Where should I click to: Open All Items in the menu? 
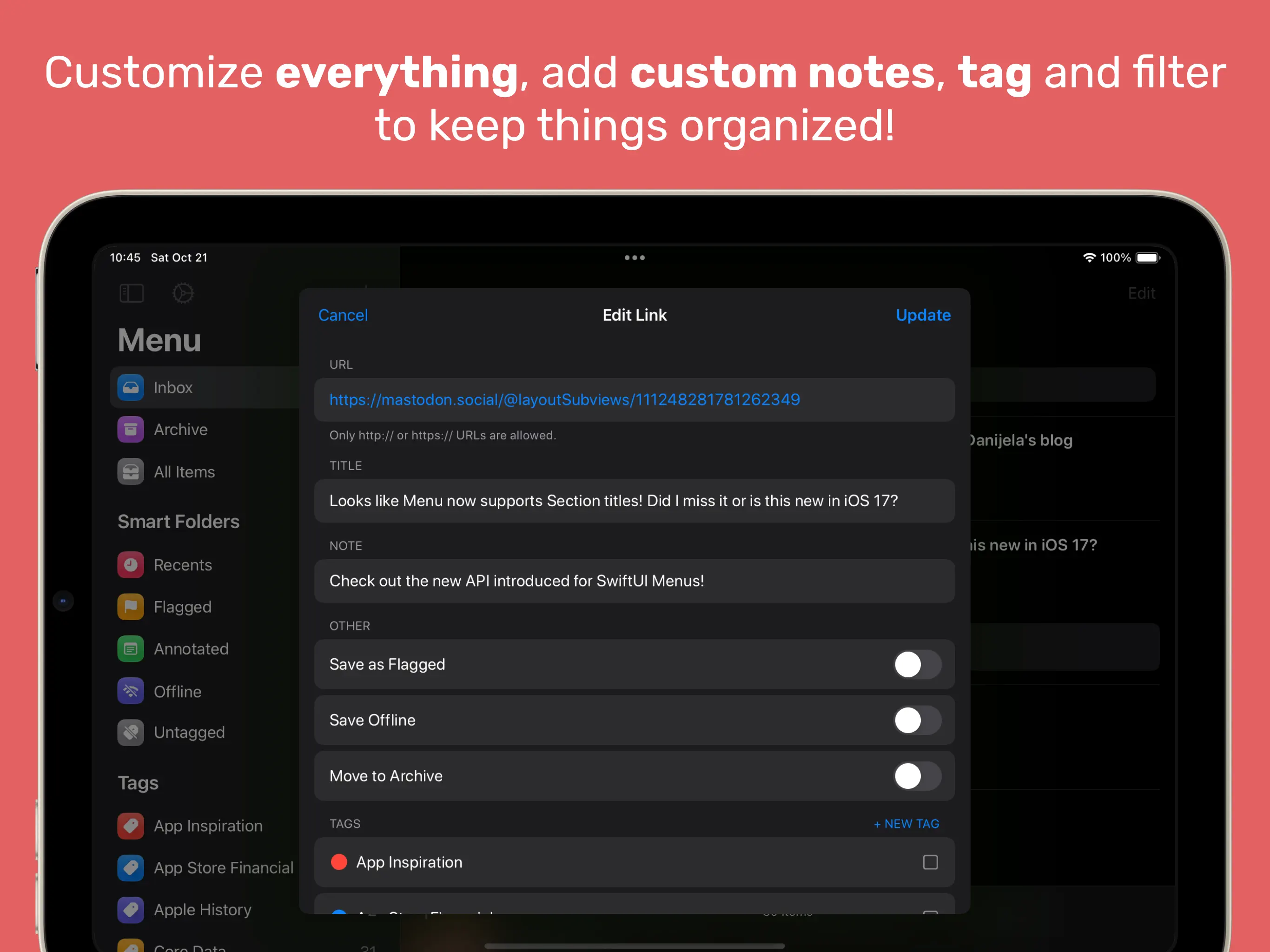click(x=184, y=472)
